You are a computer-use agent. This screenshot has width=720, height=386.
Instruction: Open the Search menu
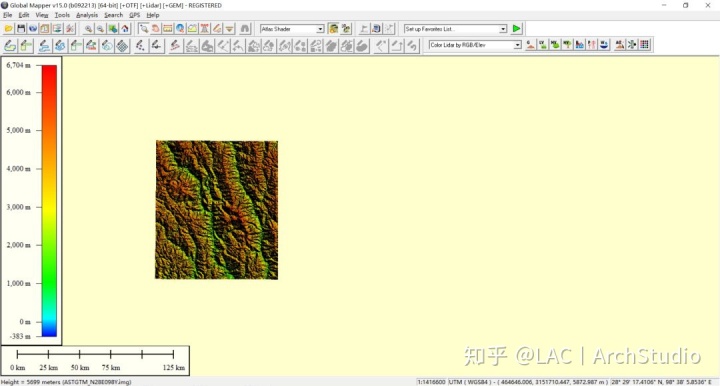(113, 15)
